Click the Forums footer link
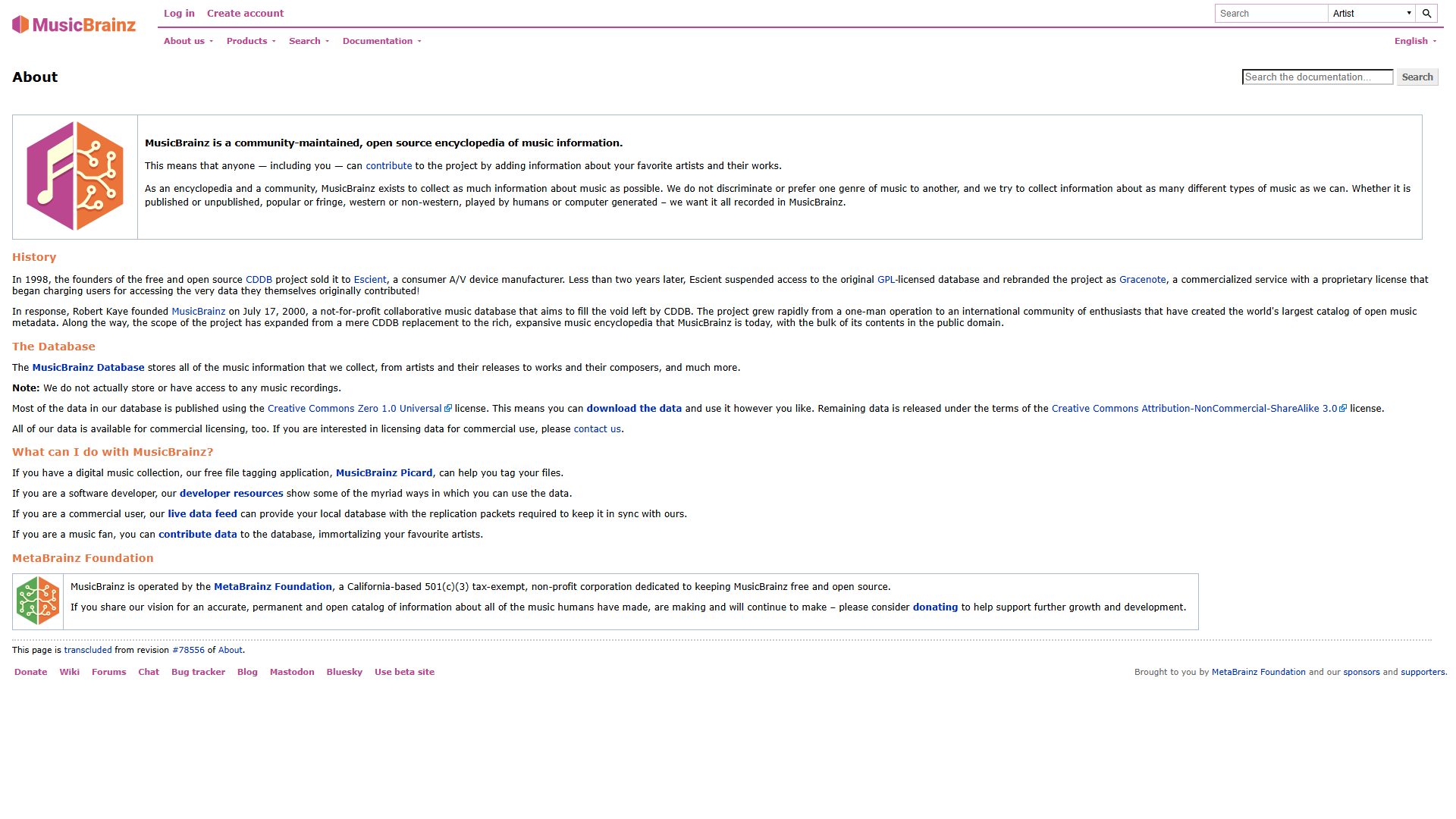The width and height of the screenshot is (1456, 819). 109,673
